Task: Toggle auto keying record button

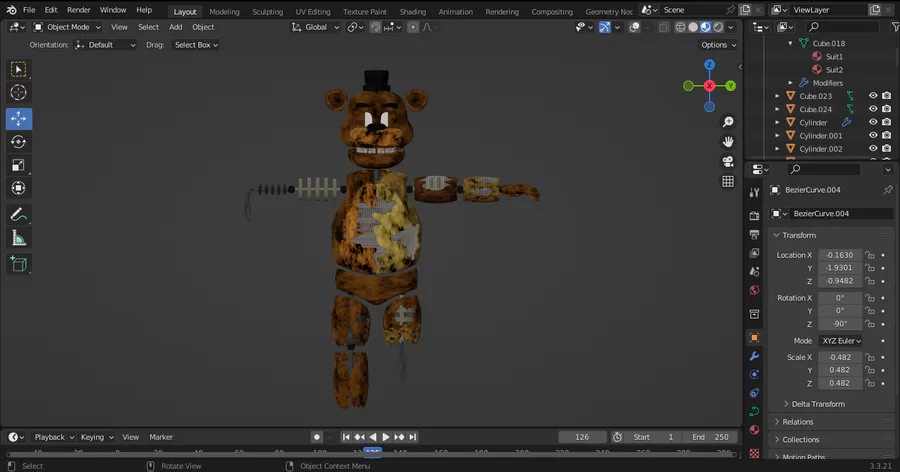Action: click(x=316, y=437)
